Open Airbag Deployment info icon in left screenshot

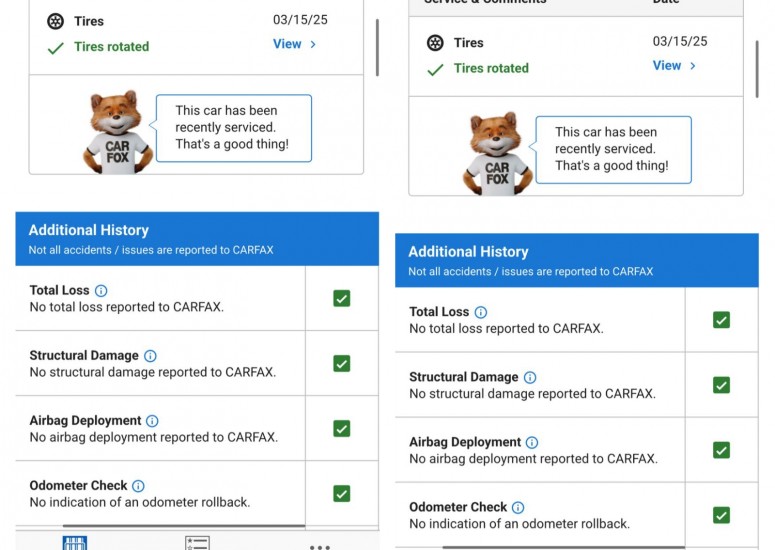click(152, 421)
